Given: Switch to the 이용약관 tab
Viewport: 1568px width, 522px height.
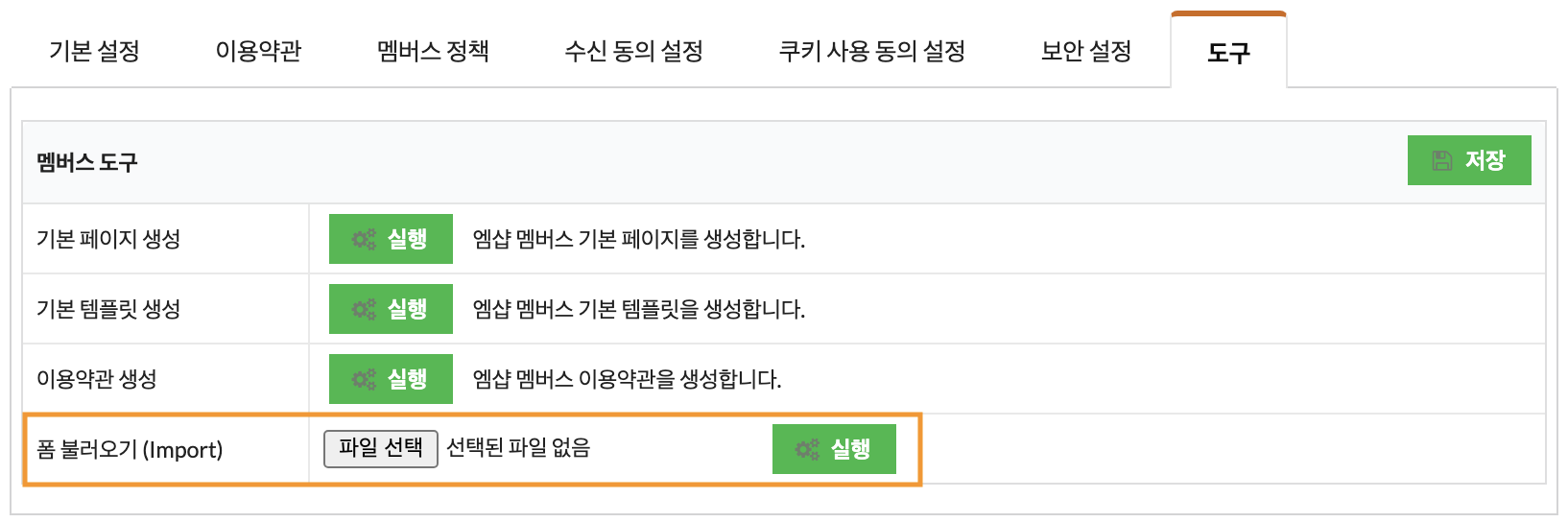Looking at the screenshot, I should point(258,51).
